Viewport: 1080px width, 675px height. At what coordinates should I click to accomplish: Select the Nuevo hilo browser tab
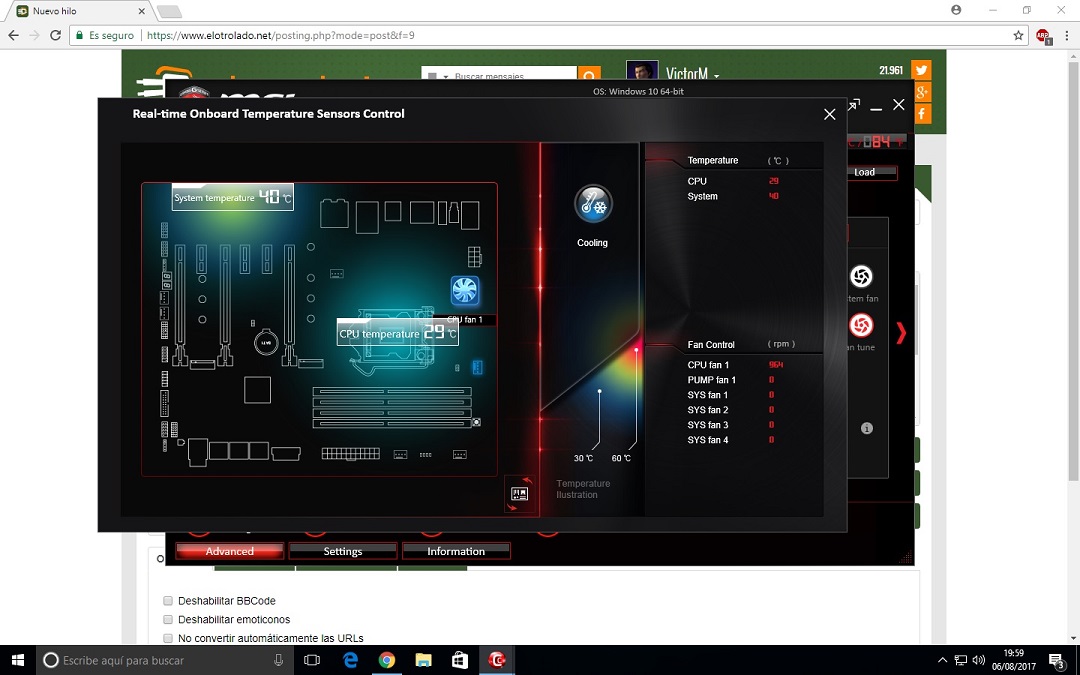81,11
